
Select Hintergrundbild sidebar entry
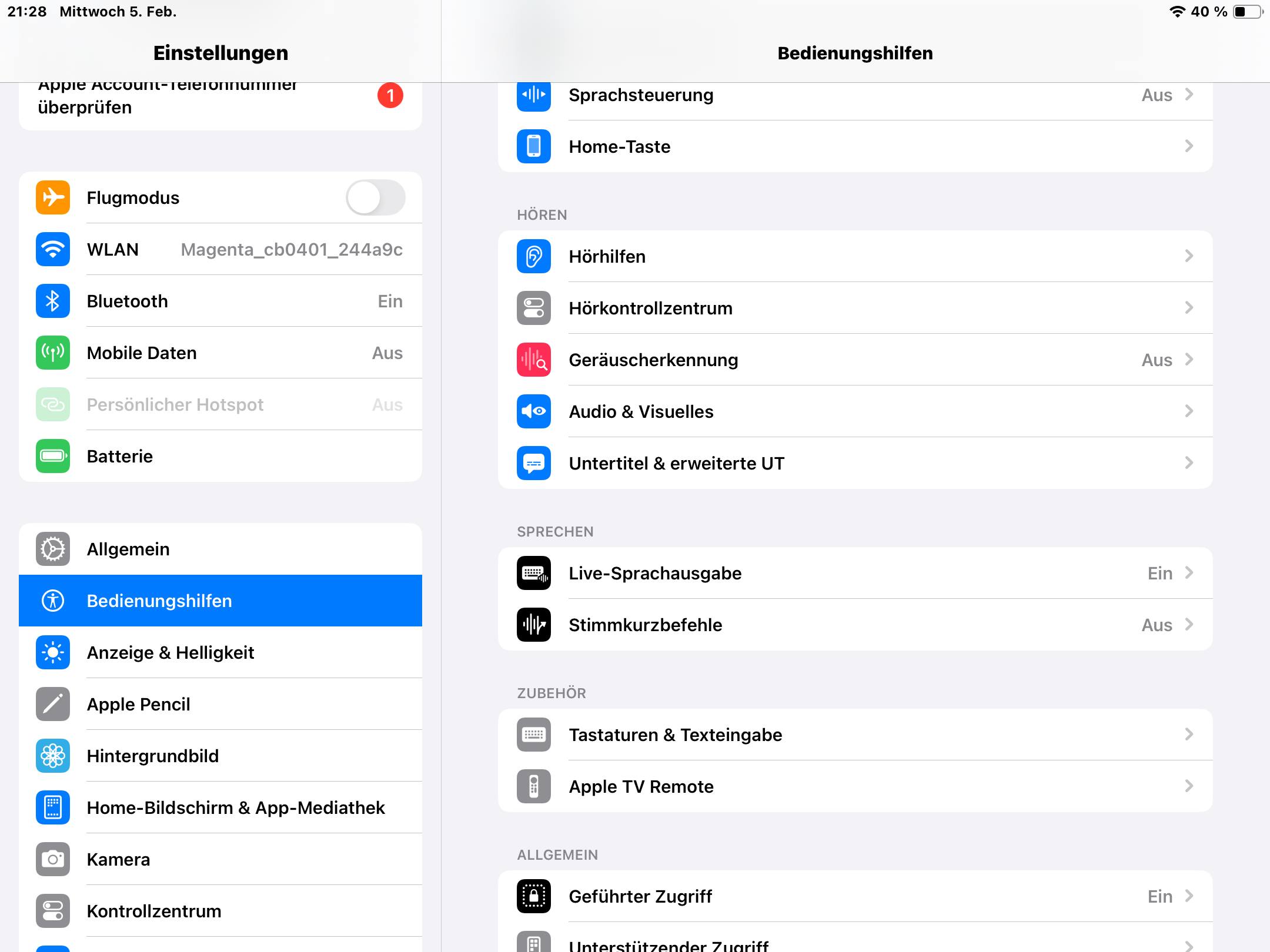tap(220, 756)
